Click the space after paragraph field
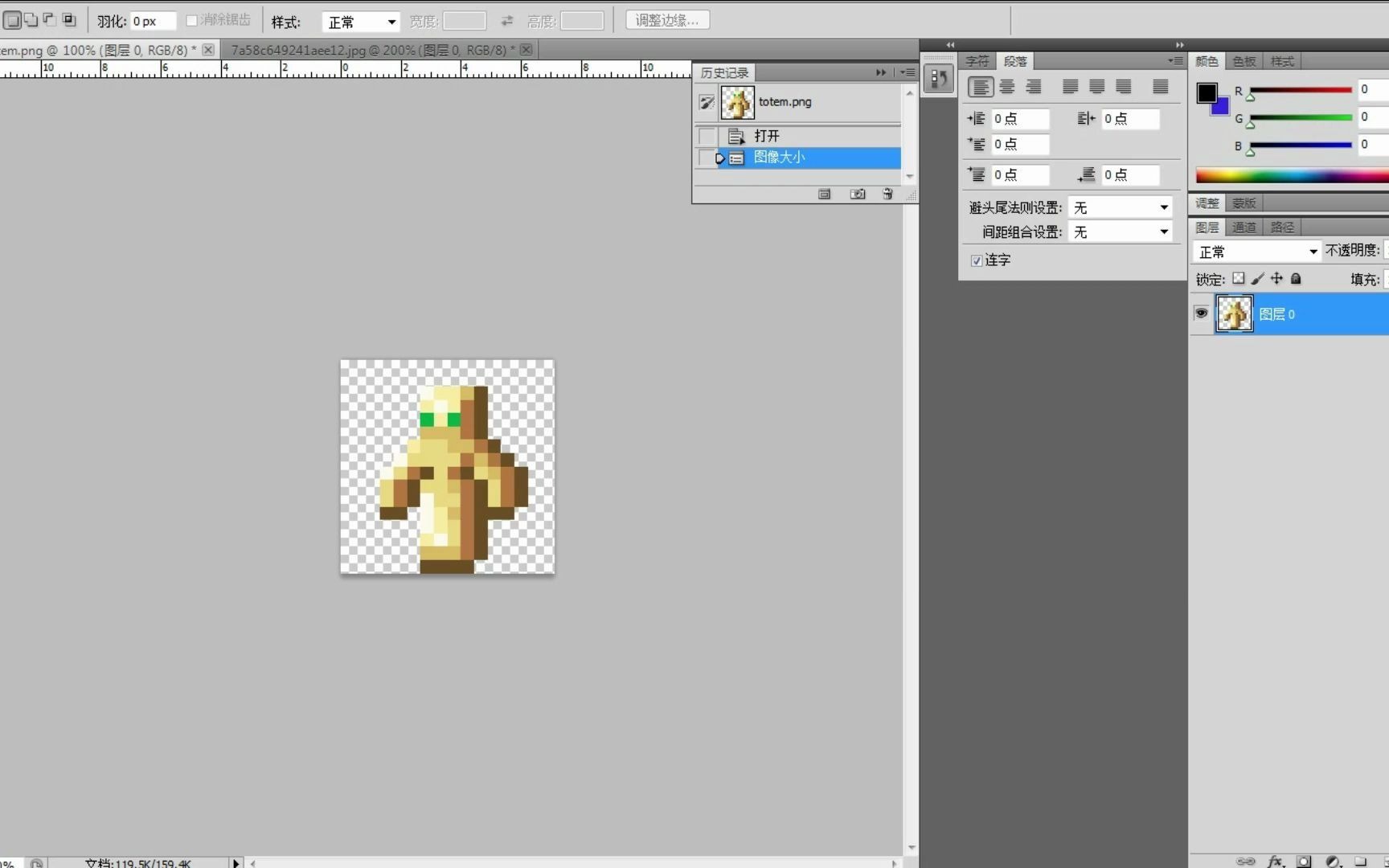Screen dimensions: 1389x868 pyautogui.click(x=1129, y=175)
